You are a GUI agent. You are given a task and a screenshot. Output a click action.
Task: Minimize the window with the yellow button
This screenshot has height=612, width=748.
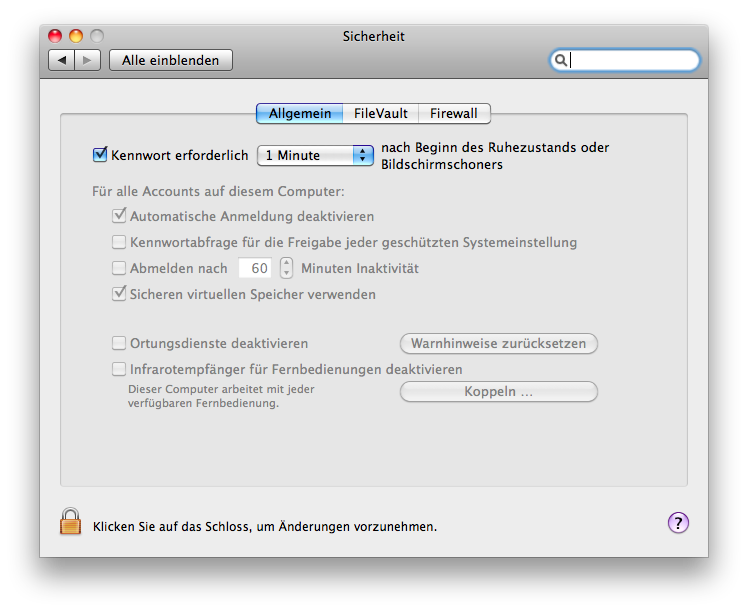(76, 36)
